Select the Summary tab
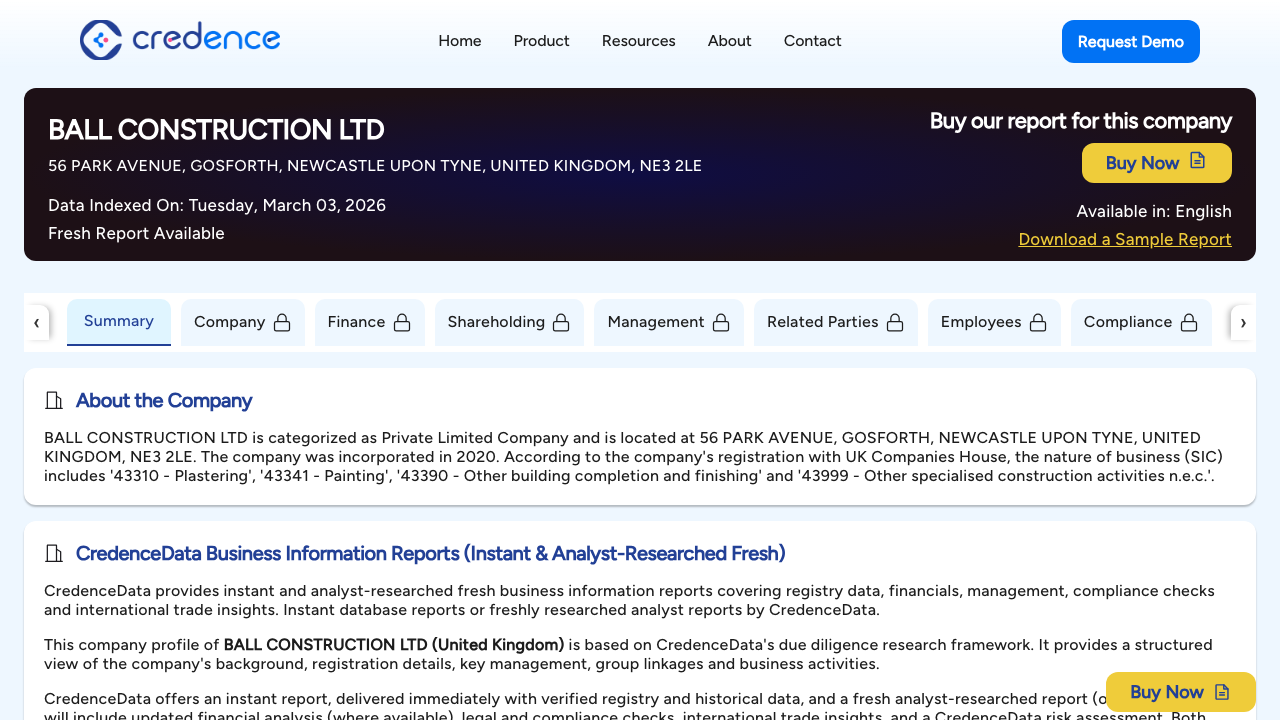Image resolution: width=1280 pixels, height=720 pixels. 118,321
